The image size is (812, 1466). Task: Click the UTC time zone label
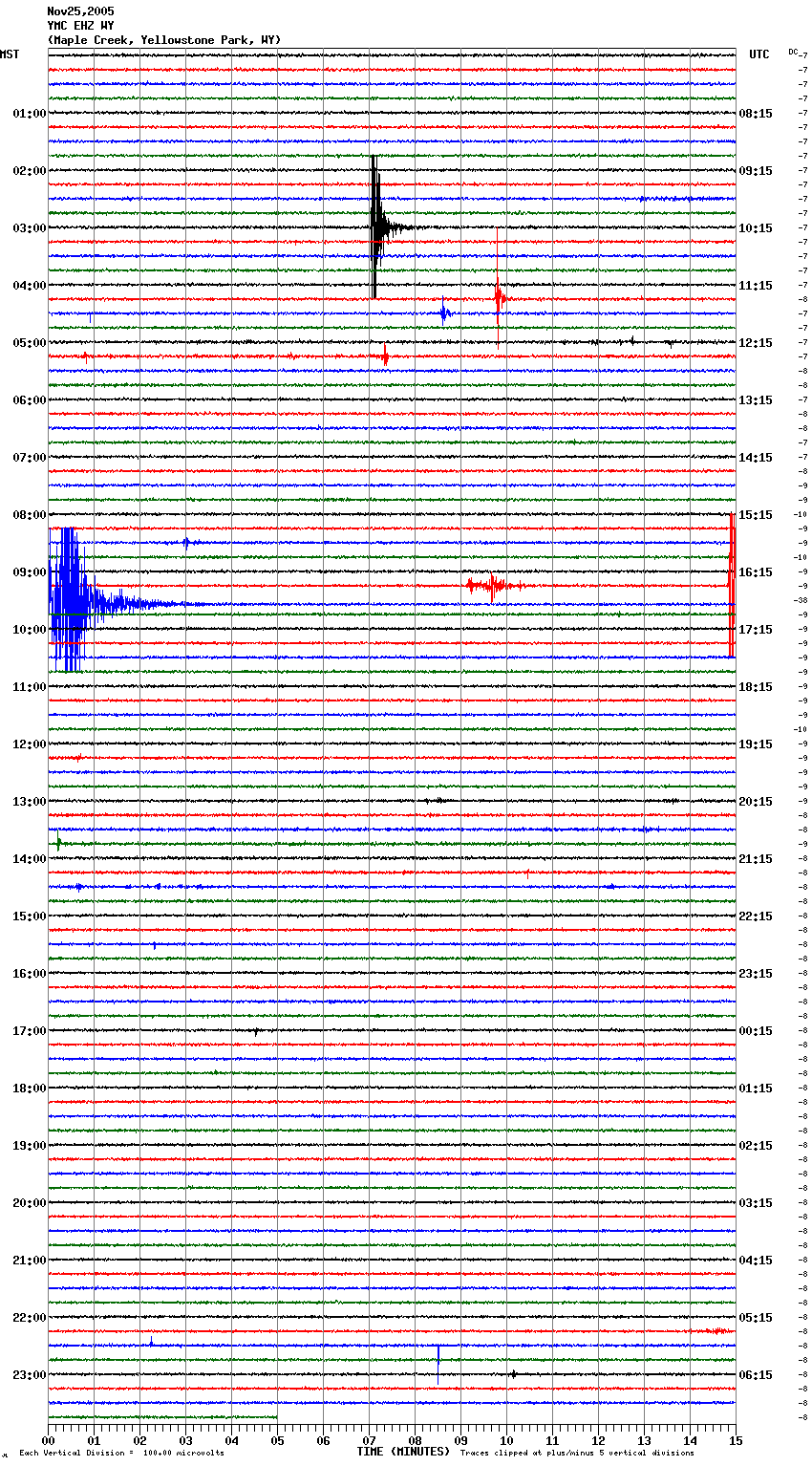(759, 54)
